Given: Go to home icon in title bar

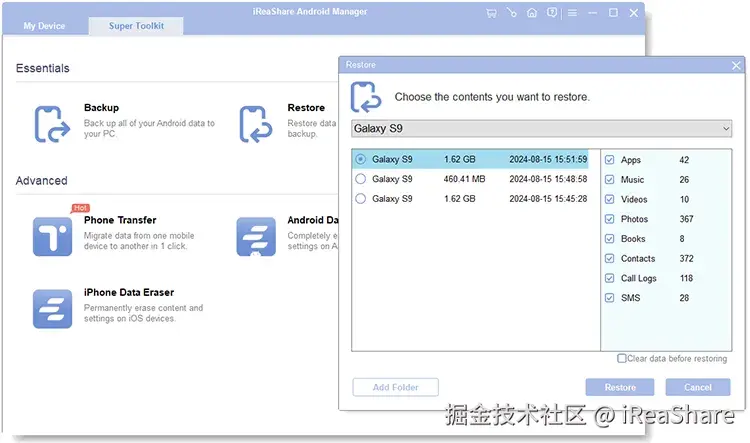Looking at the screenshot, I should point(532,13).
